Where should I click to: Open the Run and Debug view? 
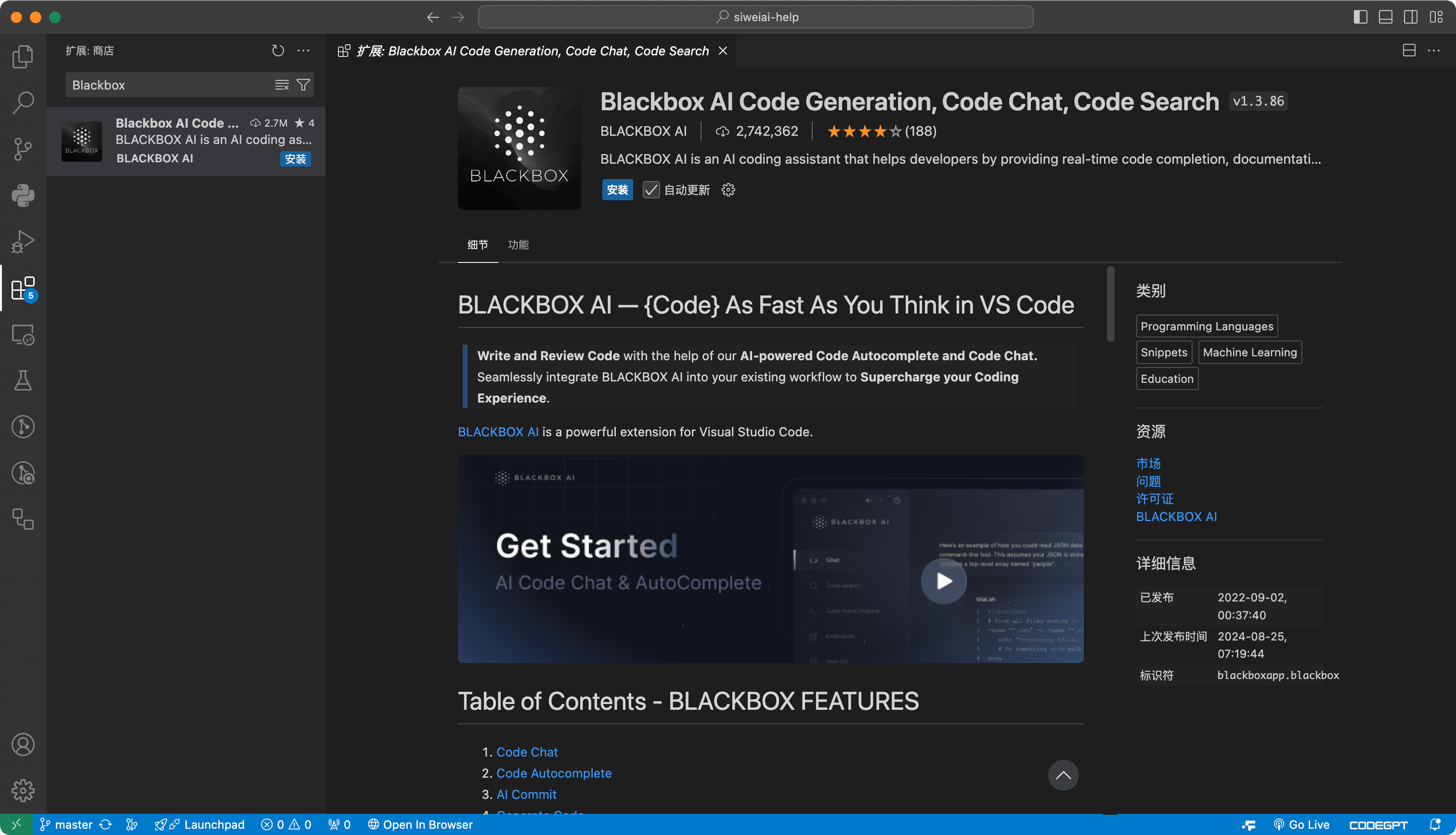(x=23, y=241)
